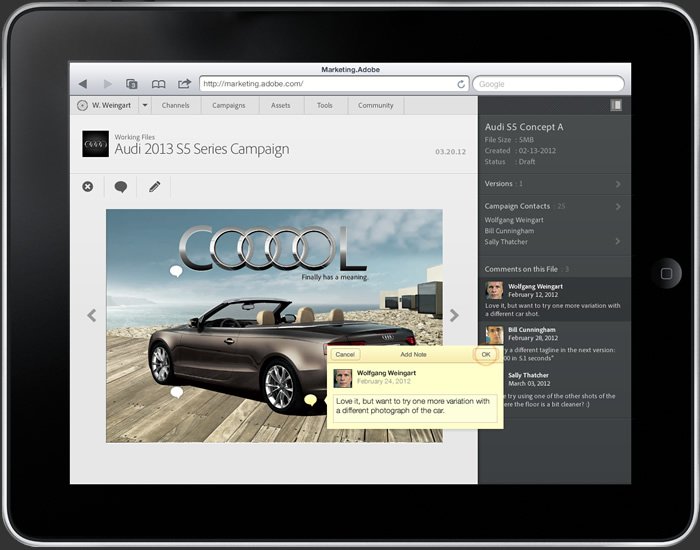The height and width of the screenshot is (550, 700).
Task: Toggle the side panel layout icon
Action: (x=616, y=105)
